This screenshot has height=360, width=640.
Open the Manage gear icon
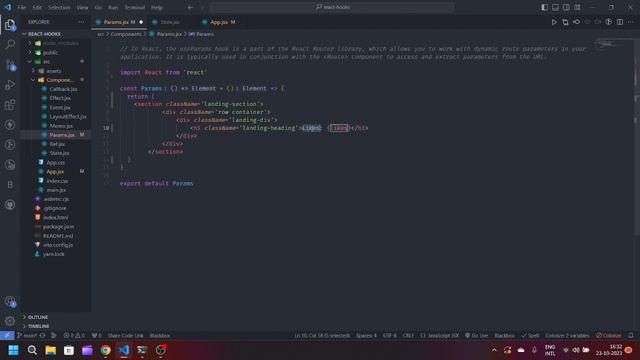tap(10, 321)
